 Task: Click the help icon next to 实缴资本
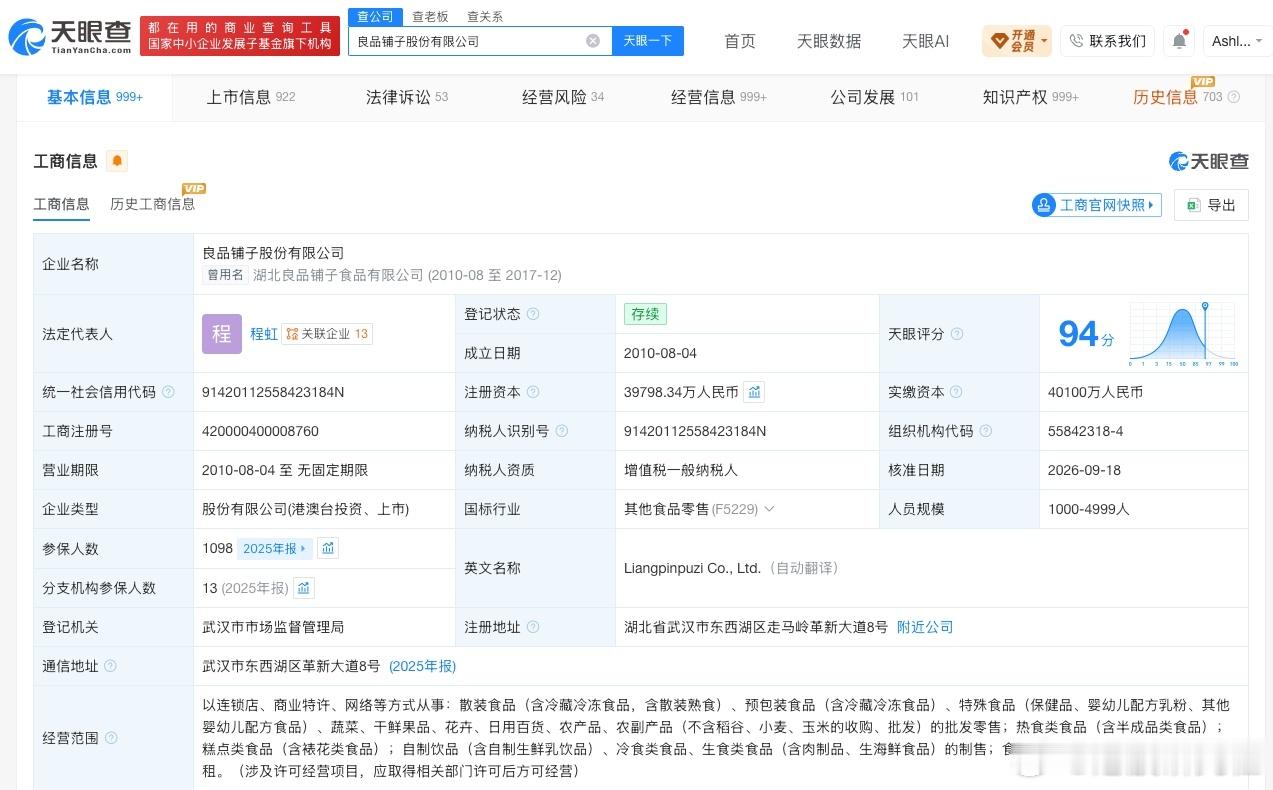coord(957,392)
